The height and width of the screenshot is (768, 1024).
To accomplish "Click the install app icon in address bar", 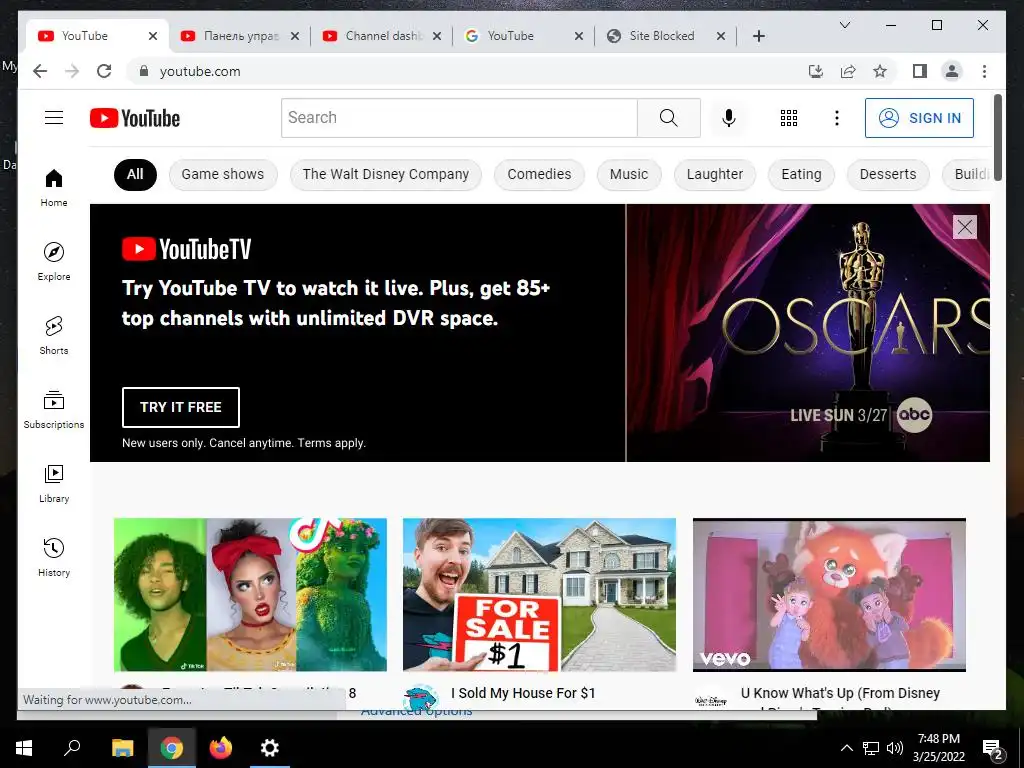I will click(x=816, y=71).
